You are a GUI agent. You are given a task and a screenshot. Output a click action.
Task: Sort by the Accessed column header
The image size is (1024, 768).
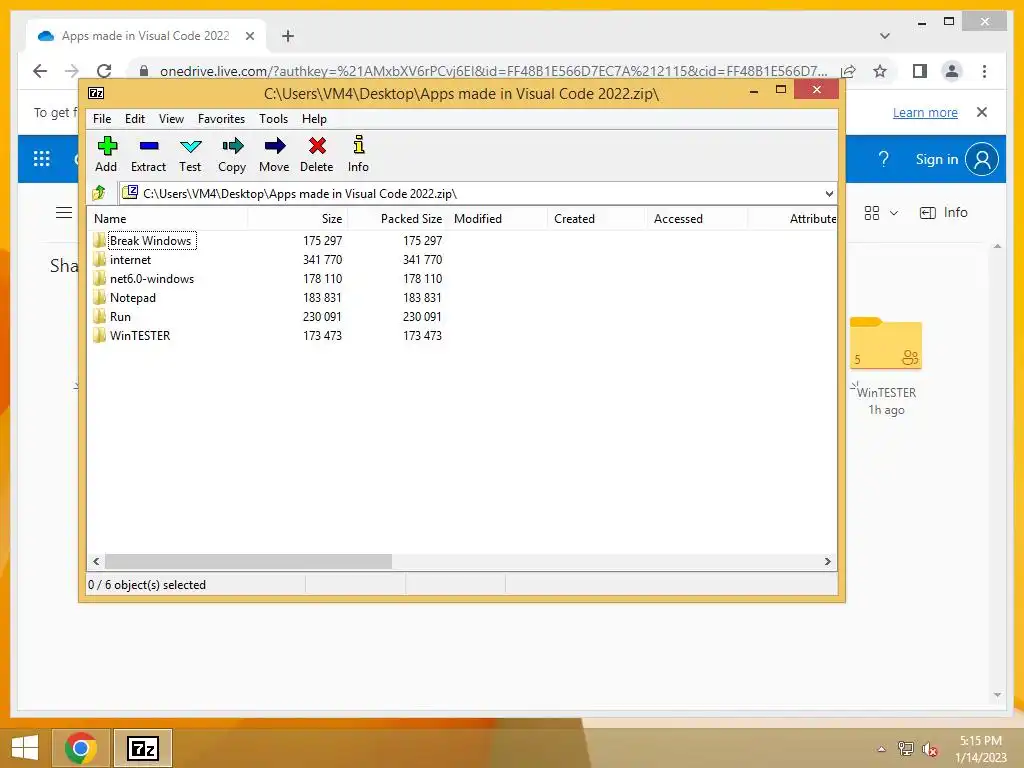[697, 219]
